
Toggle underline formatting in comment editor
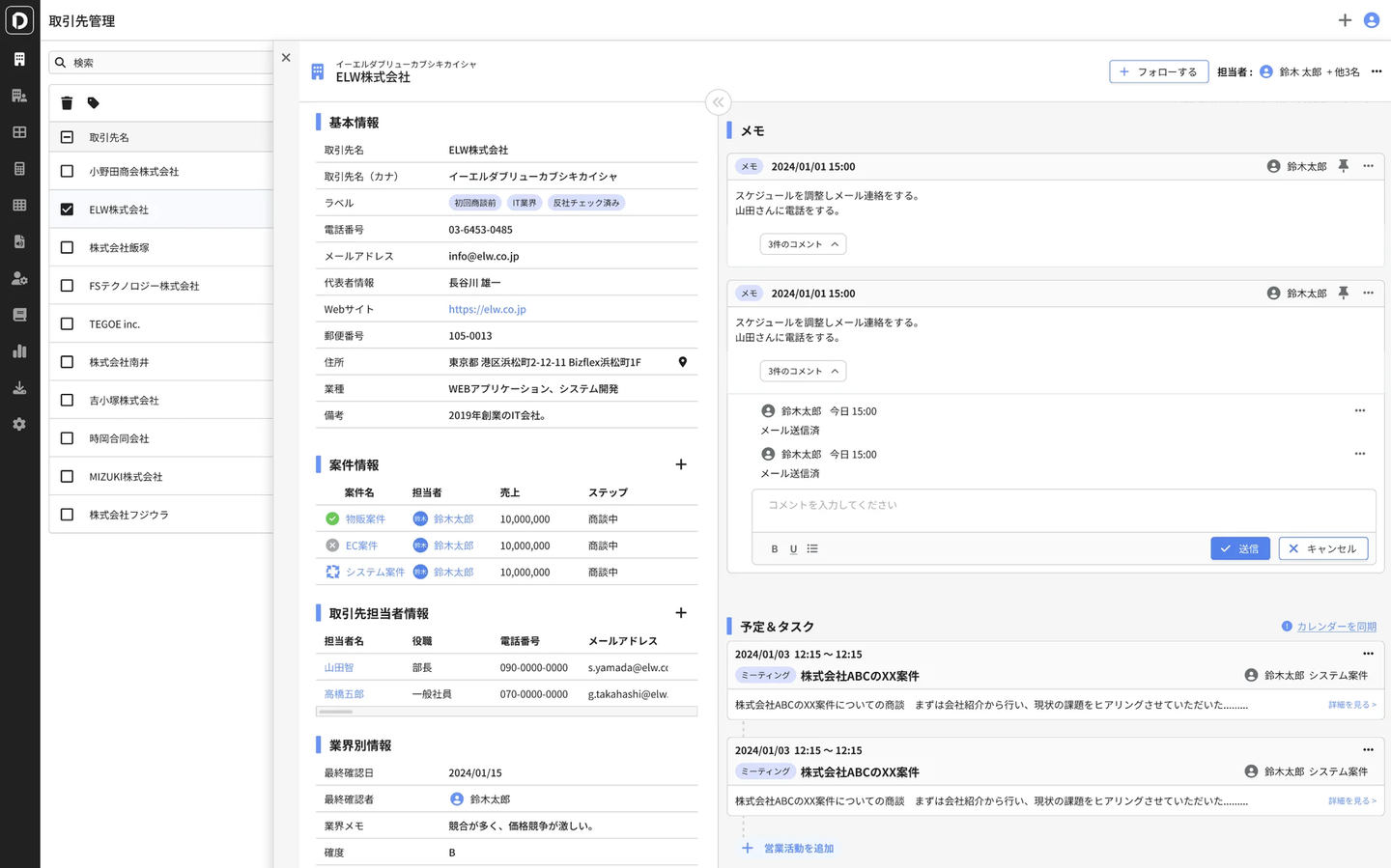[793, 548]
